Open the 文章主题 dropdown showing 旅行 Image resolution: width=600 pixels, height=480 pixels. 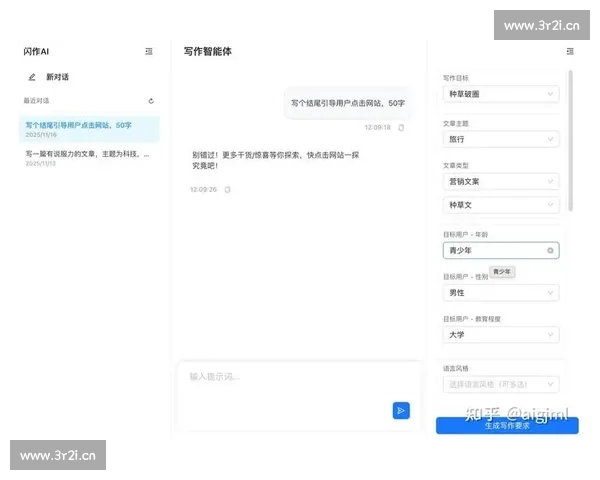pos(501,139)
